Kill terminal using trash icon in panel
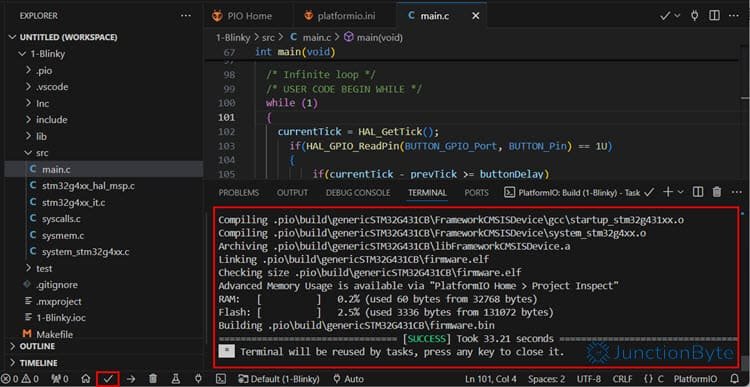Image resolution: width=750 pixels, height=387 pixels. [x=717, y=192]
